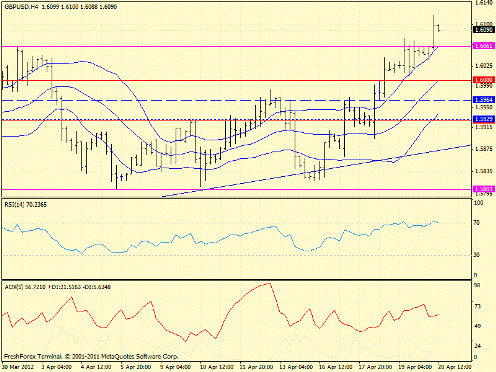The height and width of the screenshot is (372, 496).
Task: Click the ADX scale value 24
Action: pyautogui.click(x=477, y=346)
